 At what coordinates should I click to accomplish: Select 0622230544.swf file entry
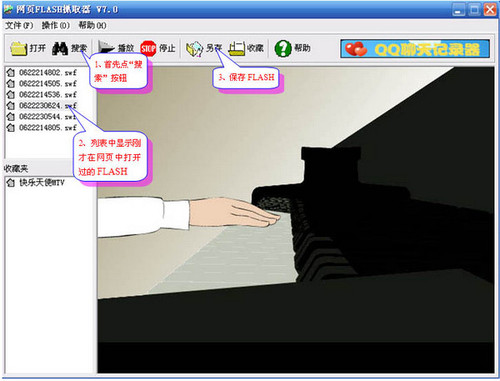point(42,116)
